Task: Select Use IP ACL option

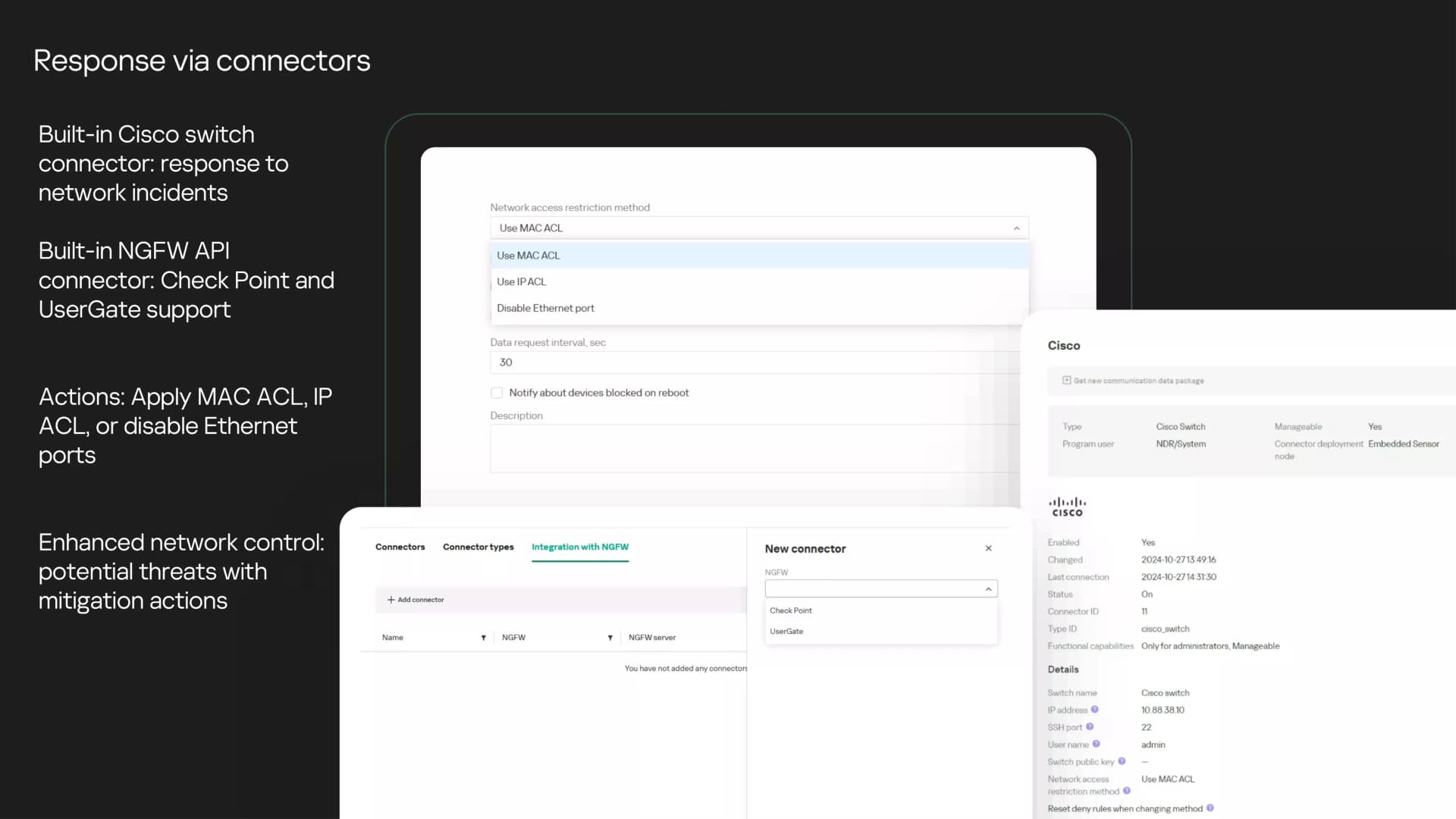Action: pyautogui.click(x=759, y=281)
